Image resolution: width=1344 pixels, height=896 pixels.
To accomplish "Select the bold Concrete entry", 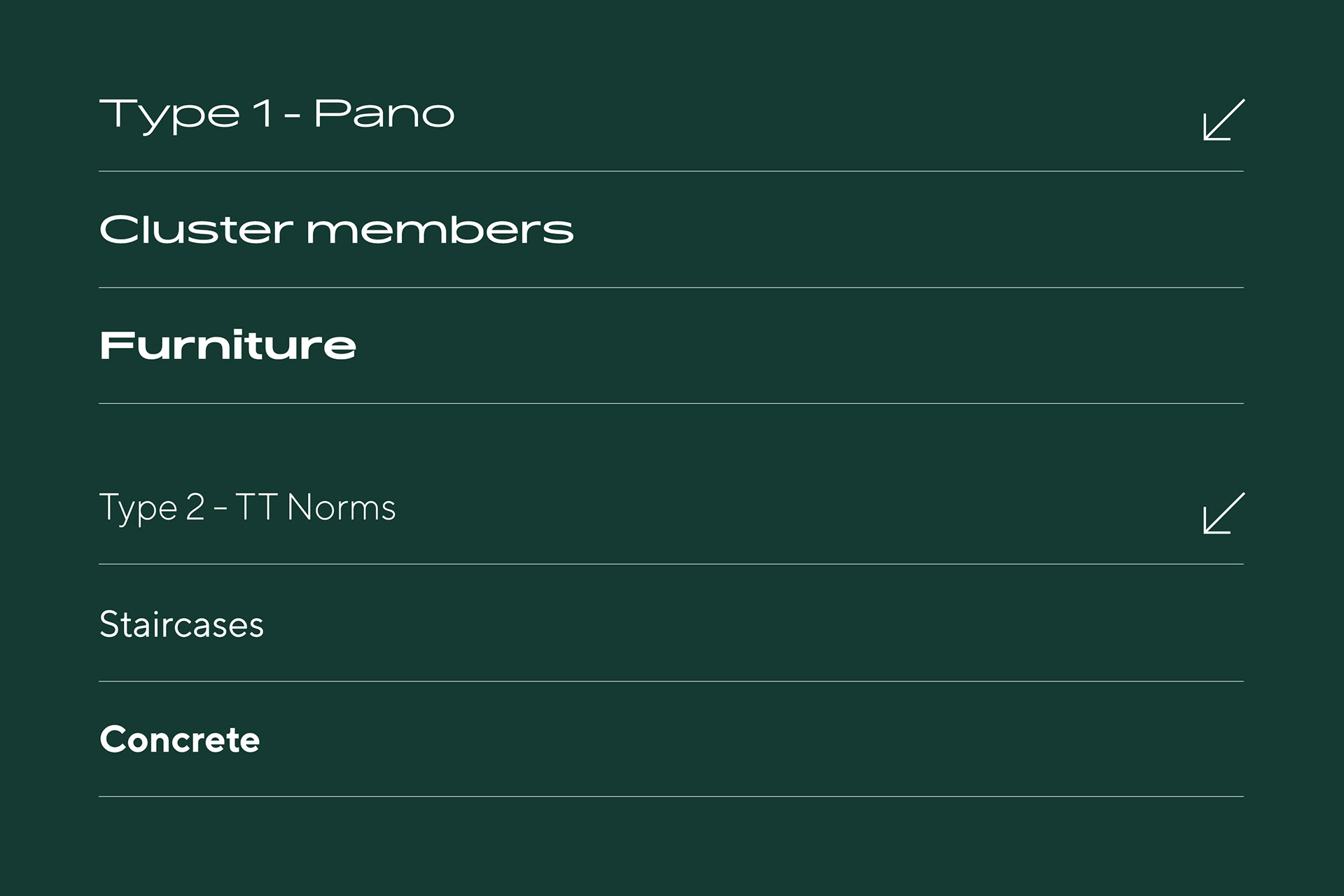I will [x=180, y=740].
